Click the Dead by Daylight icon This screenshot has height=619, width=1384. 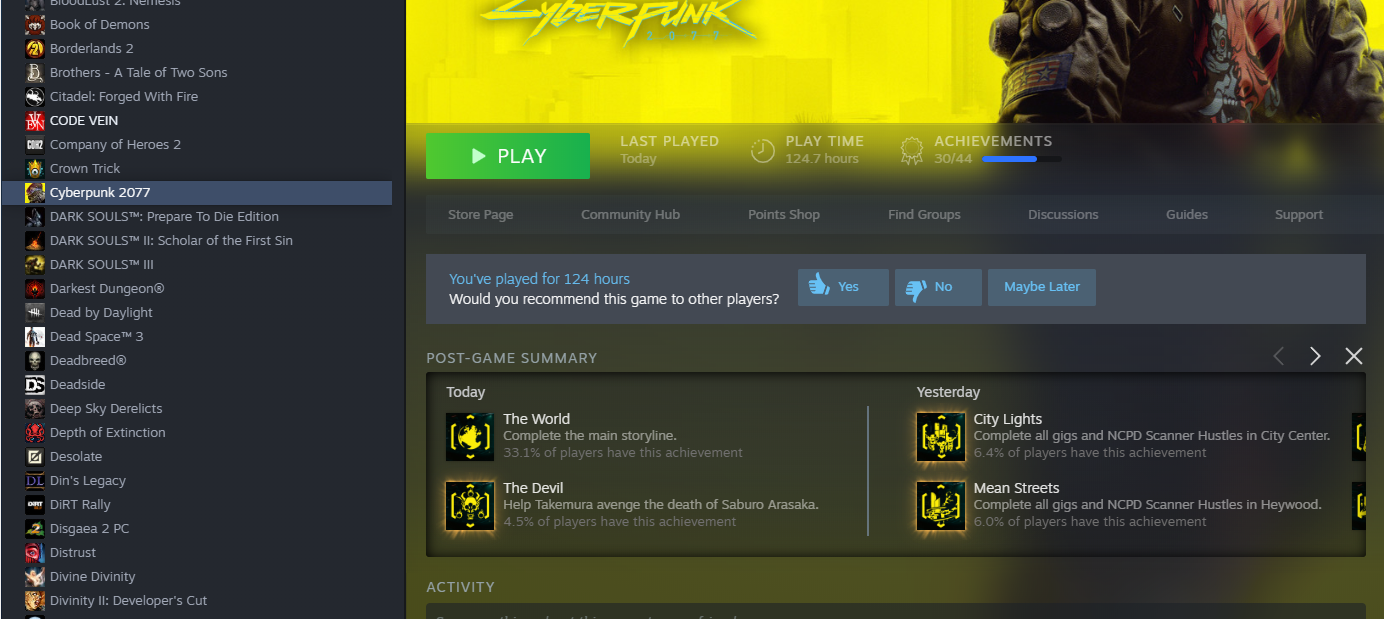coord(35,312)
